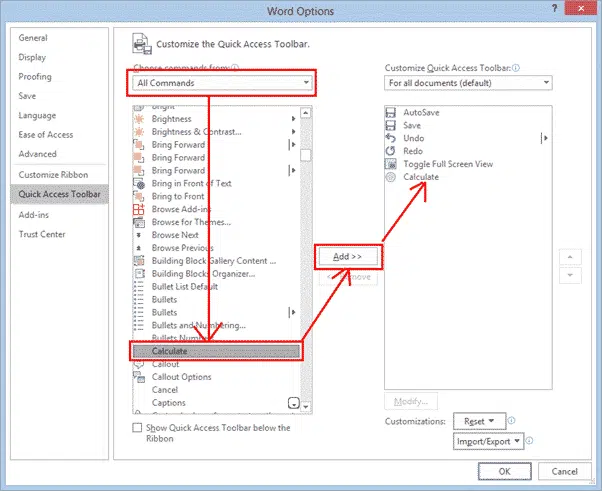Click info icon beside Customize Quick Access Toolbar
The height and width of the screenshot is (491, 602).
coord(516,68)
